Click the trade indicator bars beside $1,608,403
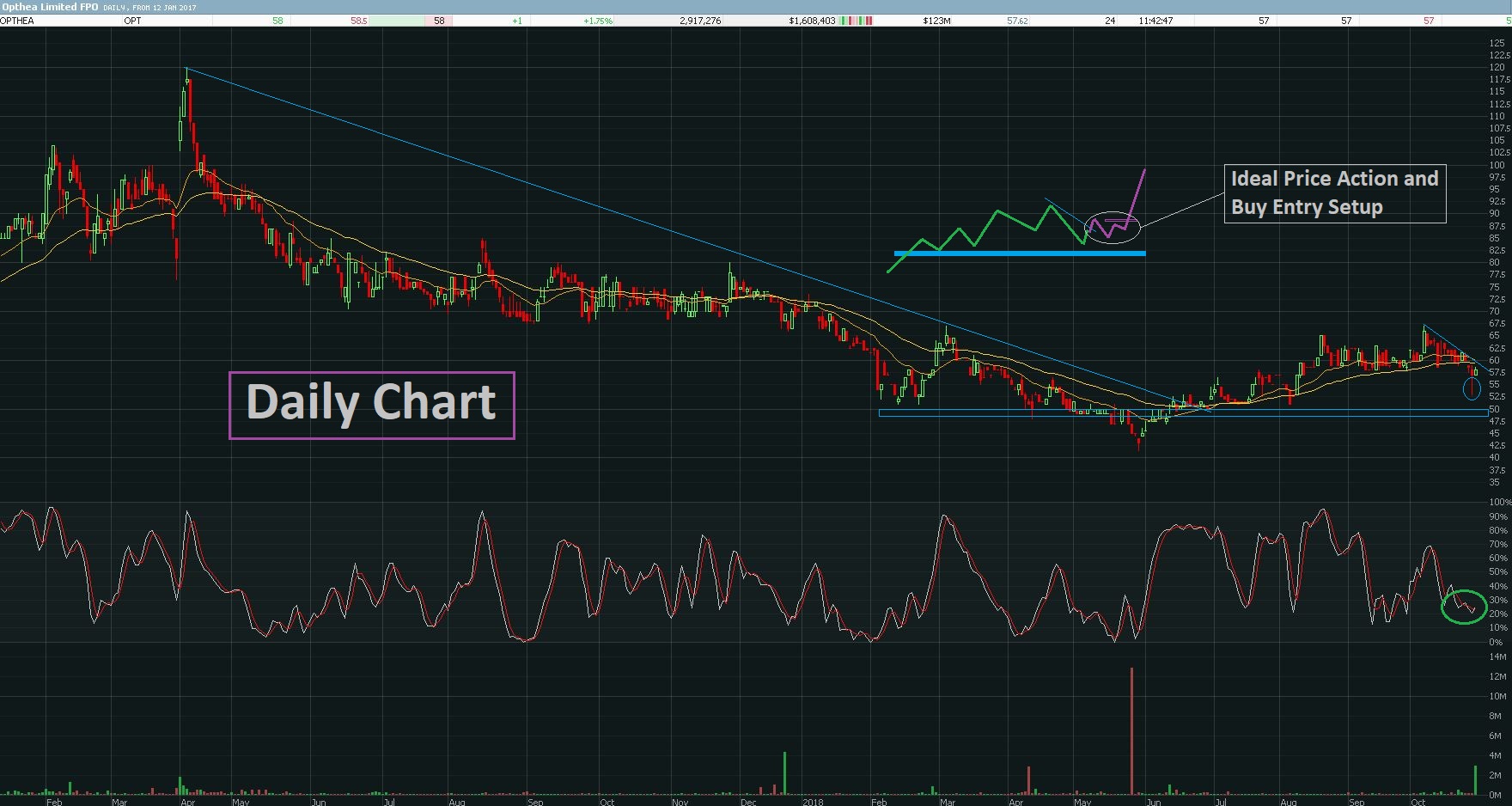Viewport: 1512px width, 806px height. [x=856, y=21]
